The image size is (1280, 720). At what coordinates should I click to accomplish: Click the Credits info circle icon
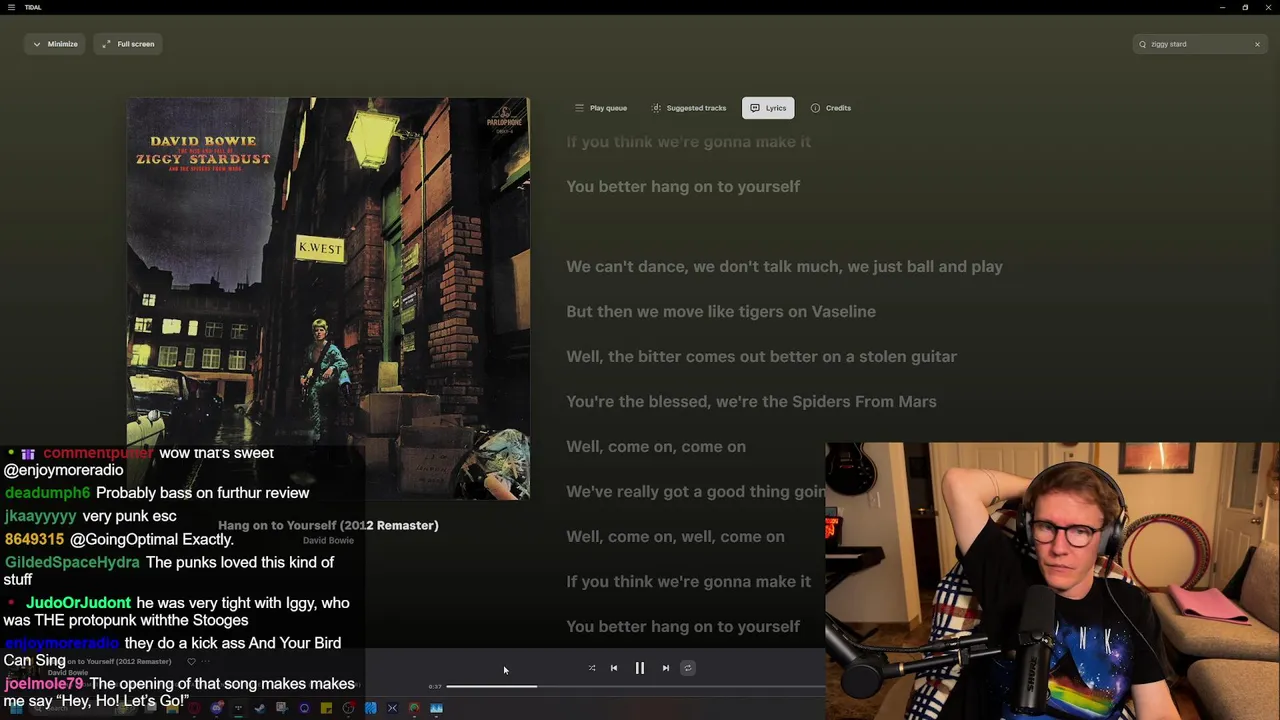pos(815,108)
